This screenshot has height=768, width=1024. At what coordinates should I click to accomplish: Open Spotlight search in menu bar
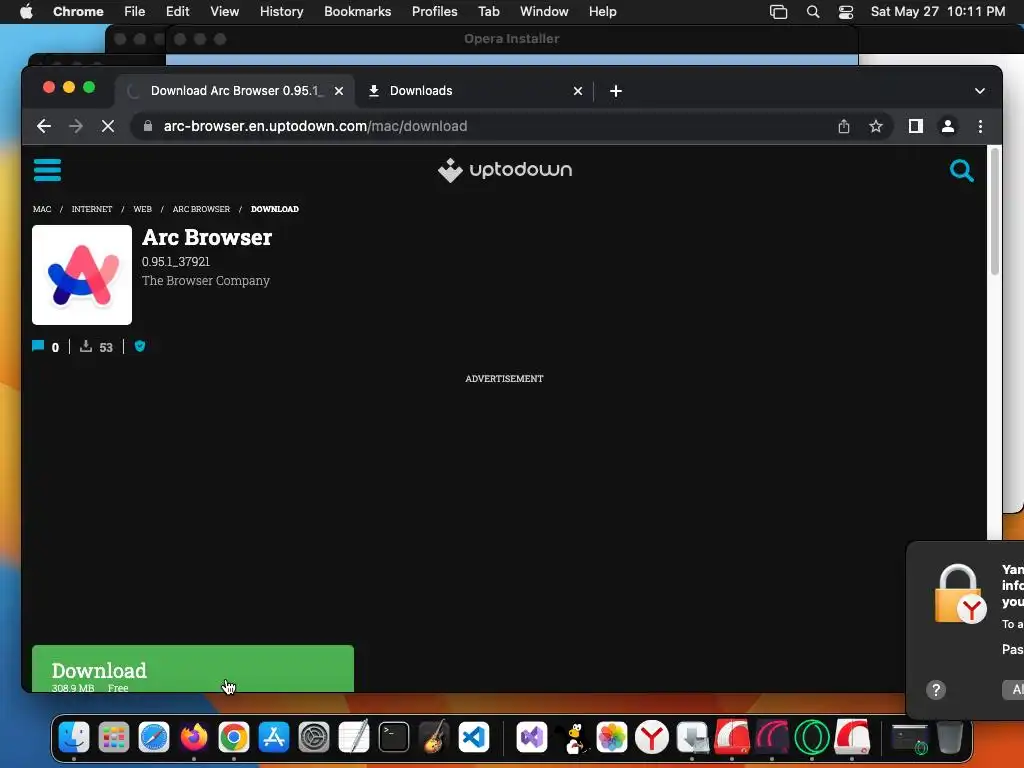pos(813,11)
